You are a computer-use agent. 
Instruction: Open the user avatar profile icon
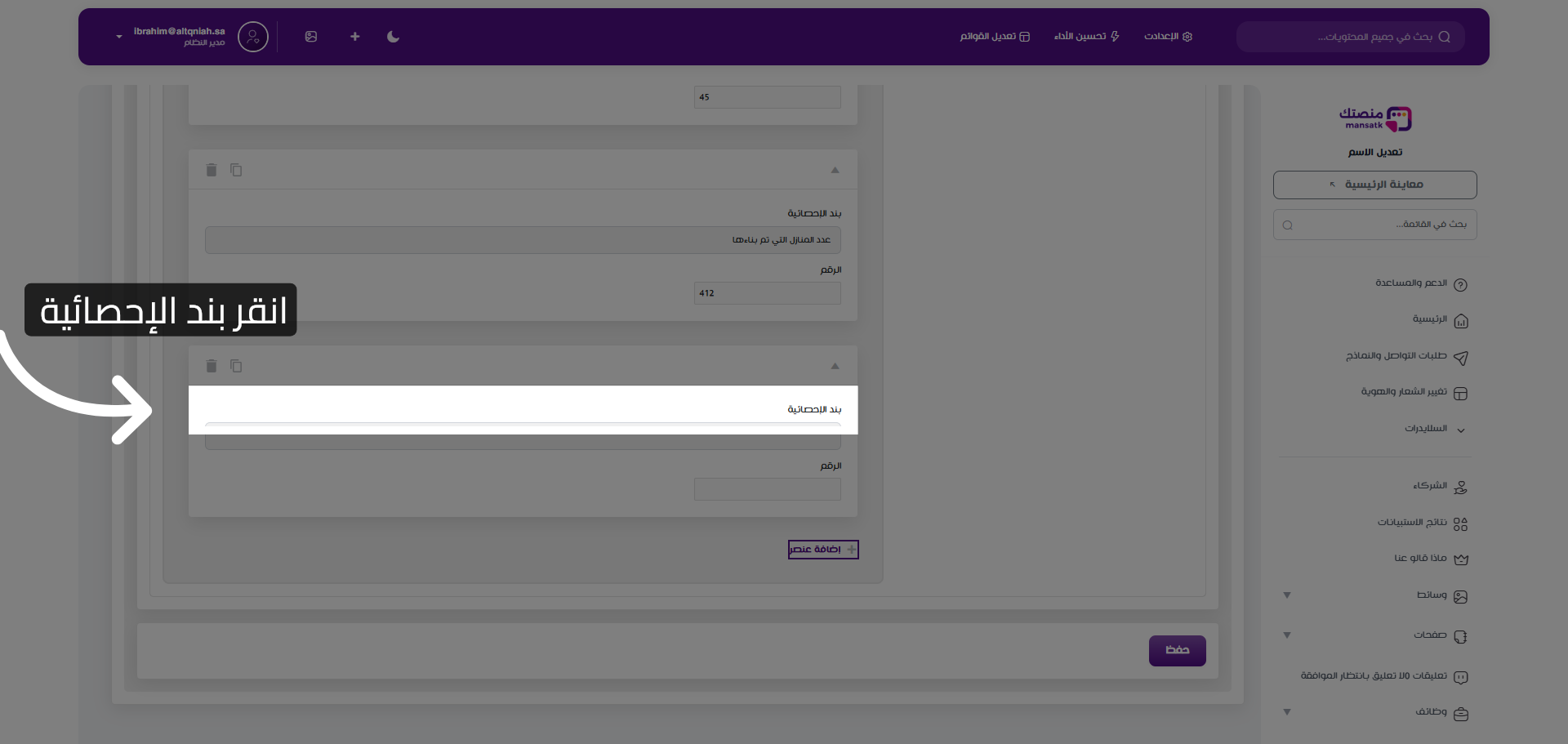coord(252,37)
